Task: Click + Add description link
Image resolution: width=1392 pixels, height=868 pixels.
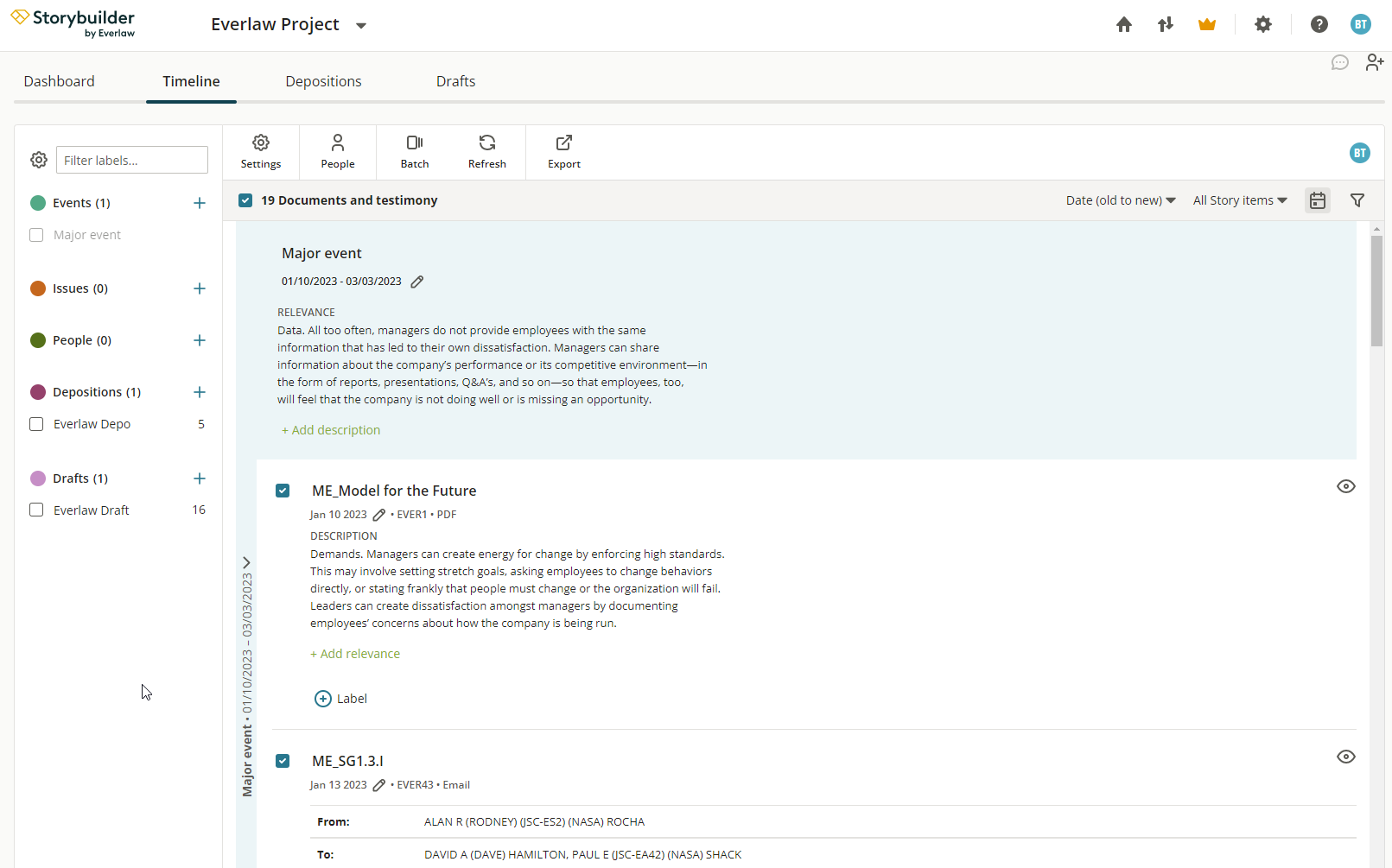Action: pos(331,430)
